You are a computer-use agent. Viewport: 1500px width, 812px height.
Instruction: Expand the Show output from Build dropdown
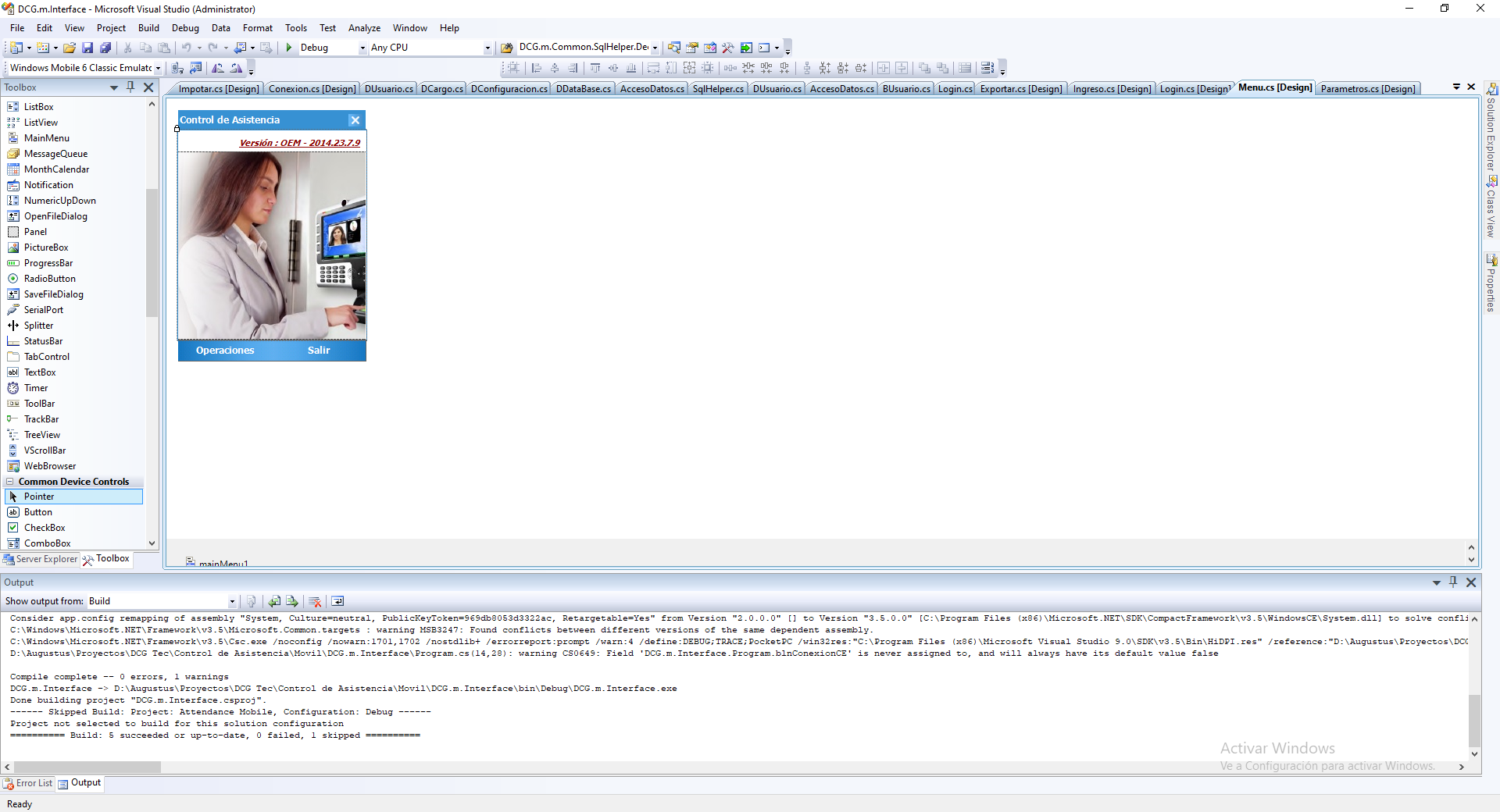point(232,601)
